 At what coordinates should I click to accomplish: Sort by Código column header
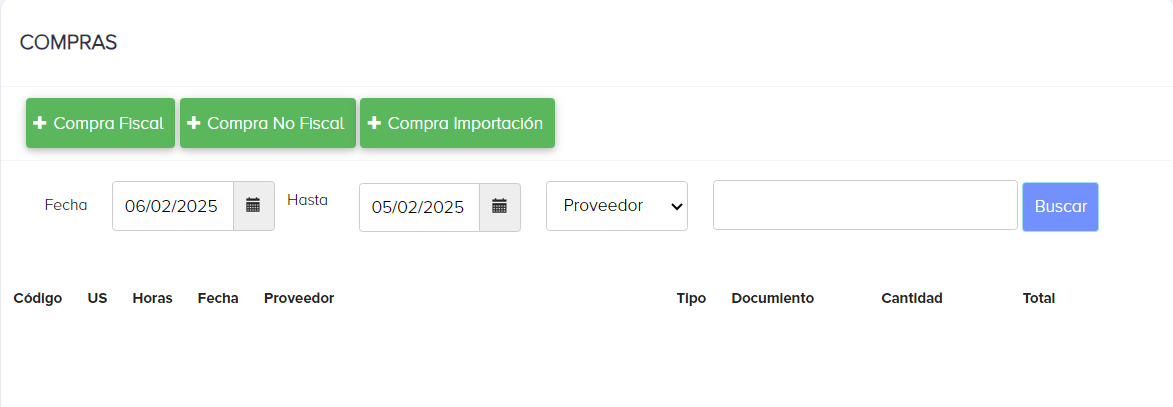tap(37, 299)
